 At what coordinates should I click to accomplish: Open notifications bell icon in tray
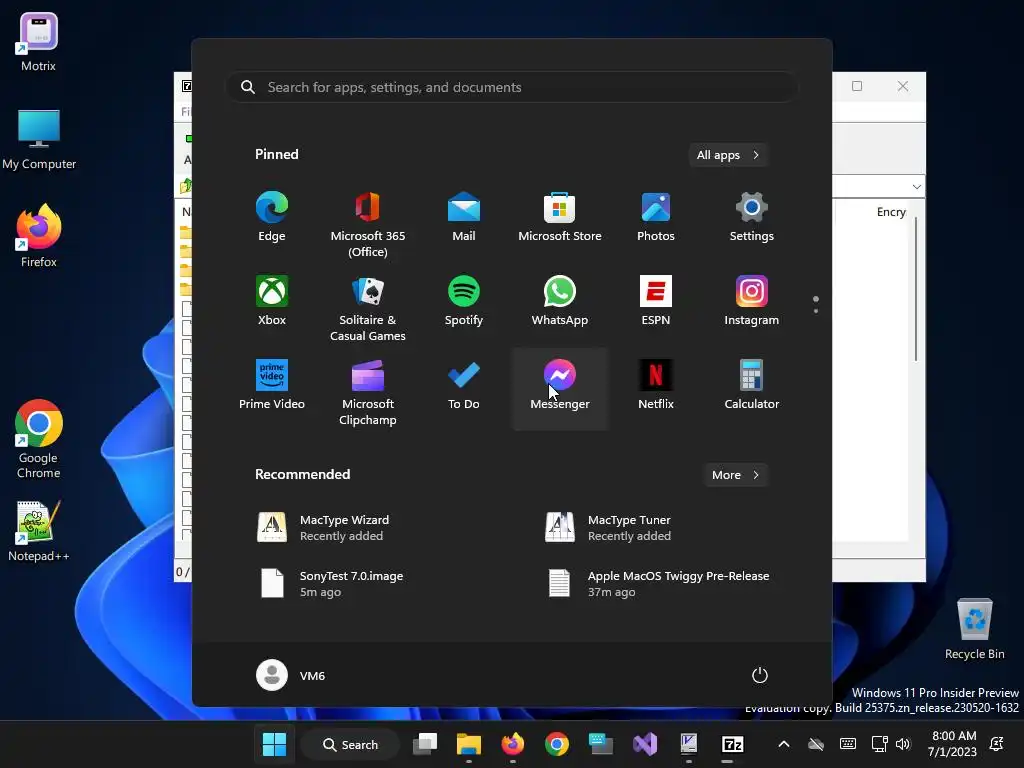(997, 744)
